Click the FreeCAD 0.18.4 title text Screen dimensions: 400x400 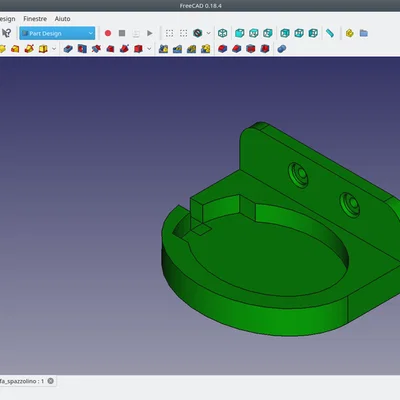(x=200, y=6)
